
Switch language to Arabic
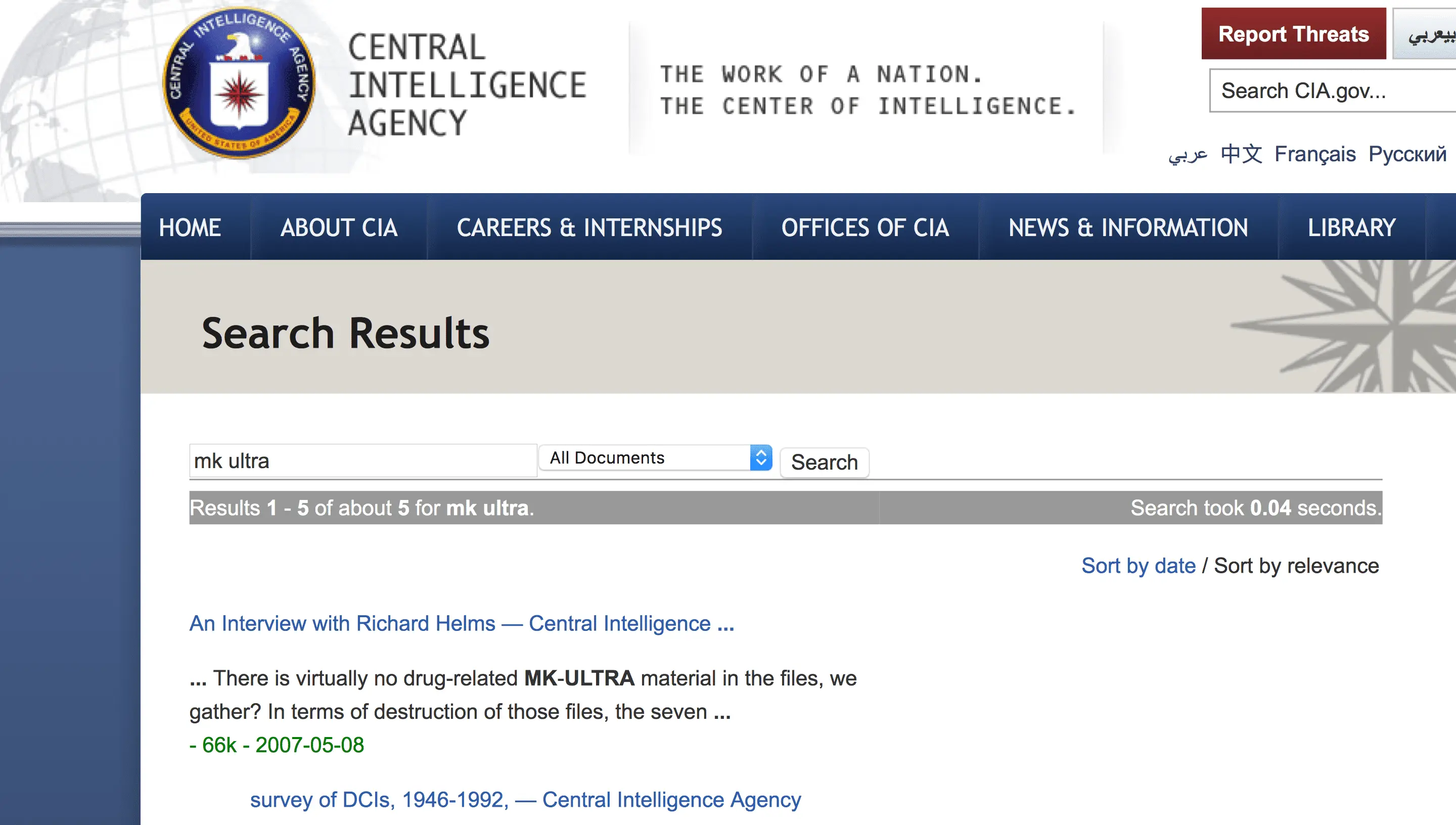pyautogui.click(x=1188, y=154)
